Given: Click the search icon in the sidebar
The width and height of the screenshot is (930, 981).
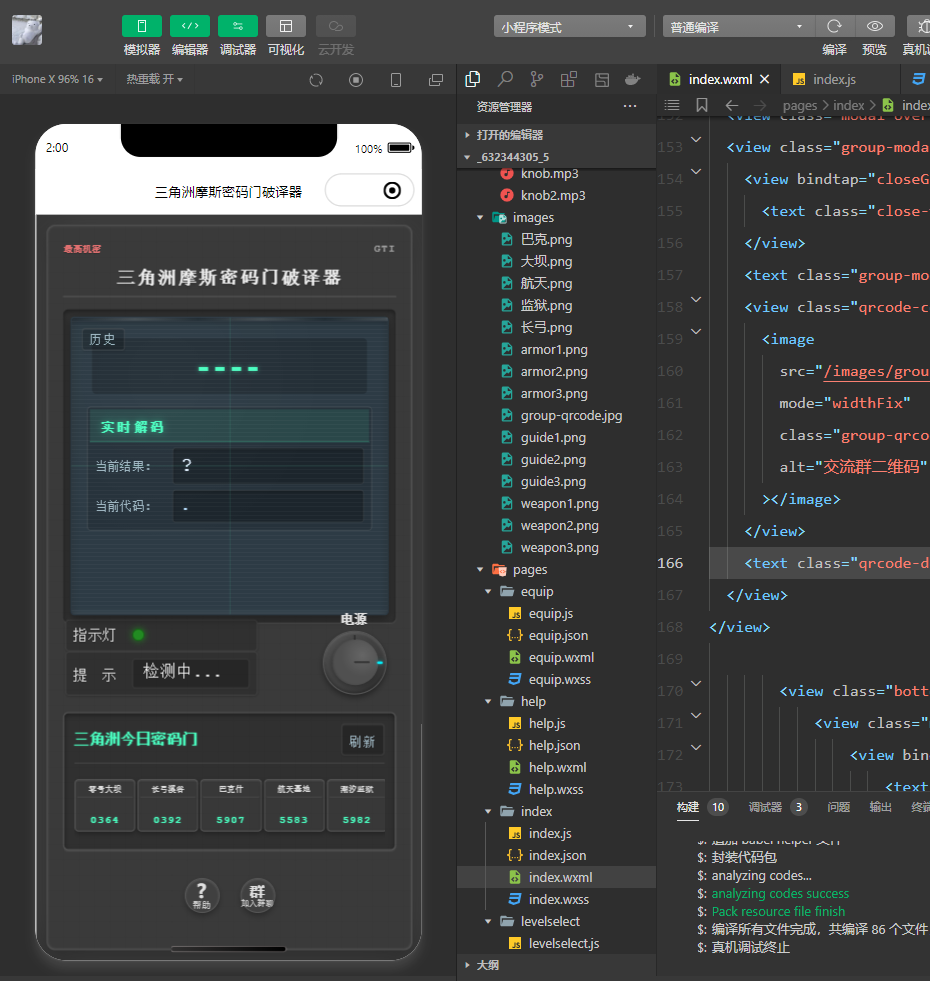Looking at the screenshot, I should coord(505,79).
